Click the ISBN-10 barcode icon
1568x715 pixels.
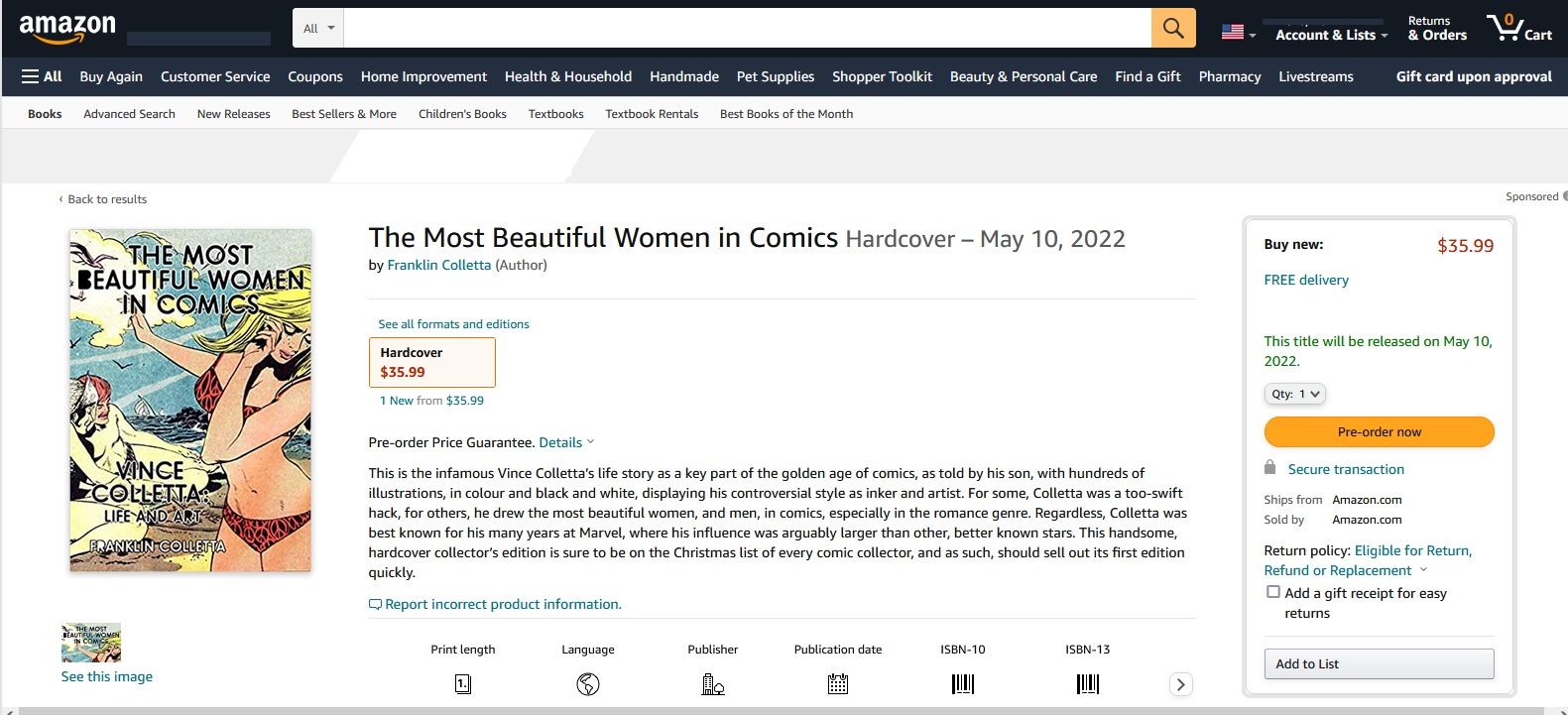tap(963, 683)
